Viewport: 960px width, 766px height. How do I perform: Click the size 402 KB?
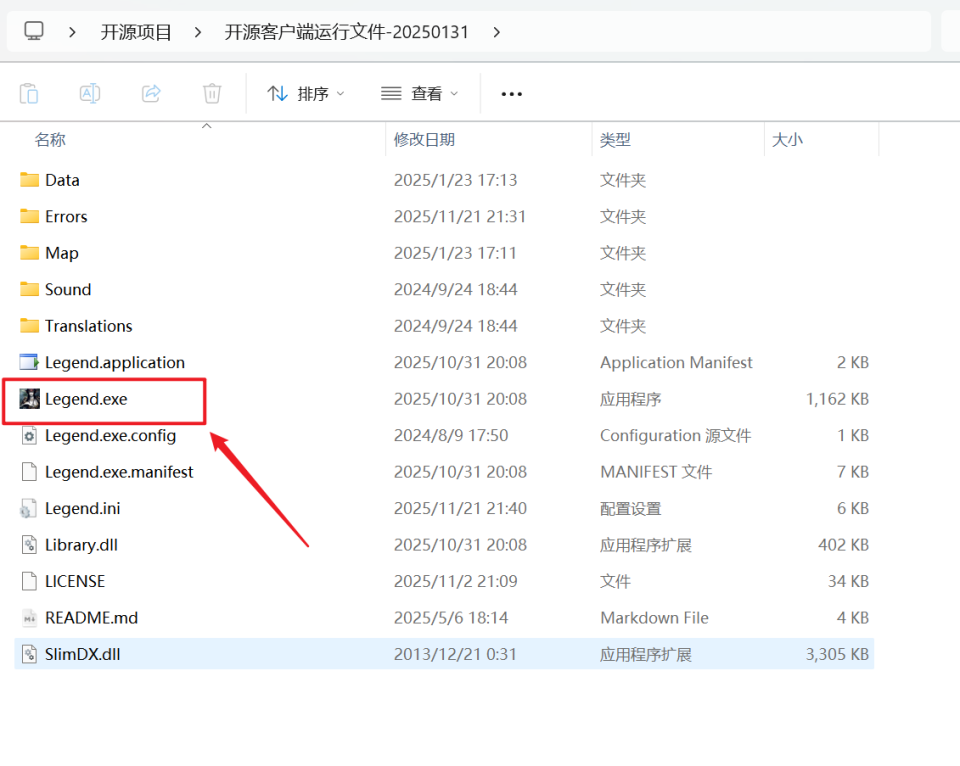[844, 545]
